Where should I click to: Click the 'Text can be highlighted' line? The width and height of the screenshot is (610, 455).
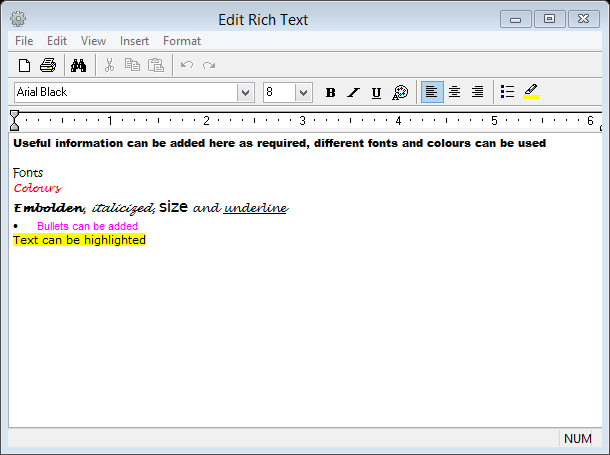pyautogui.click(x=79, y=240)
